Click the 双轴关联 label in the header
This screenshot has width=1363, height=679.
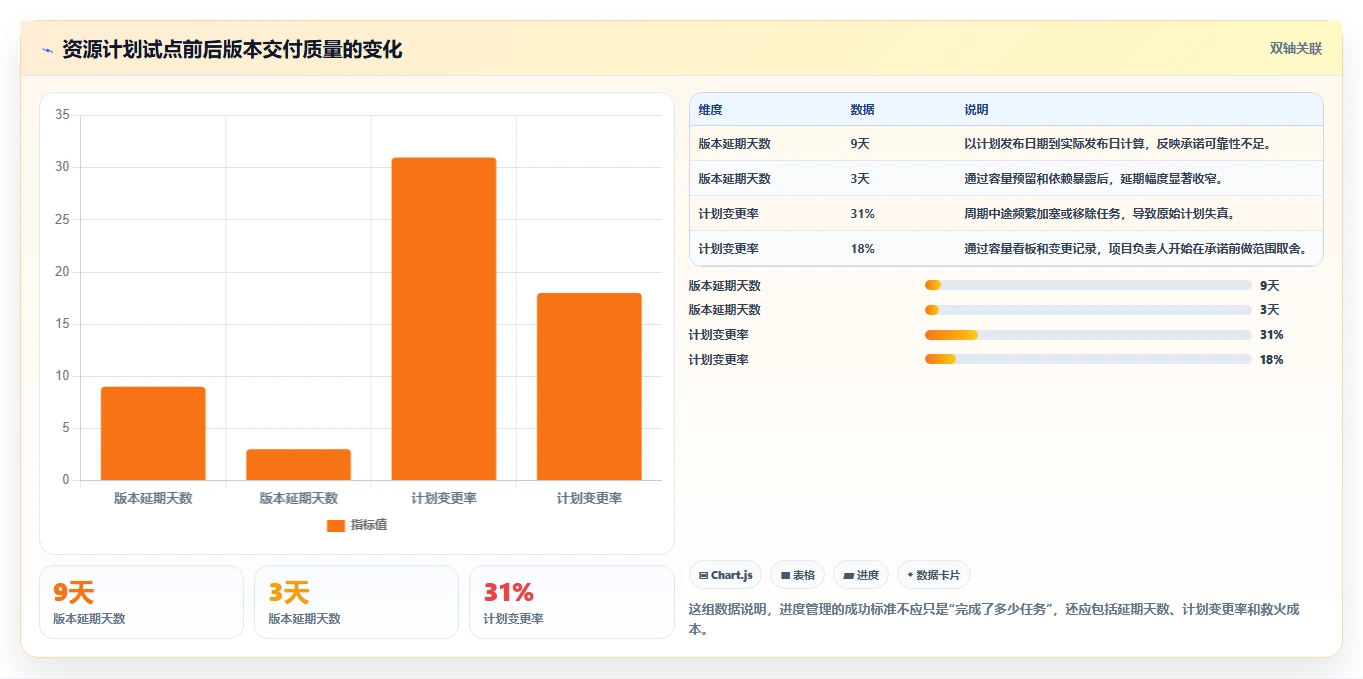(x=1296, y=48)
